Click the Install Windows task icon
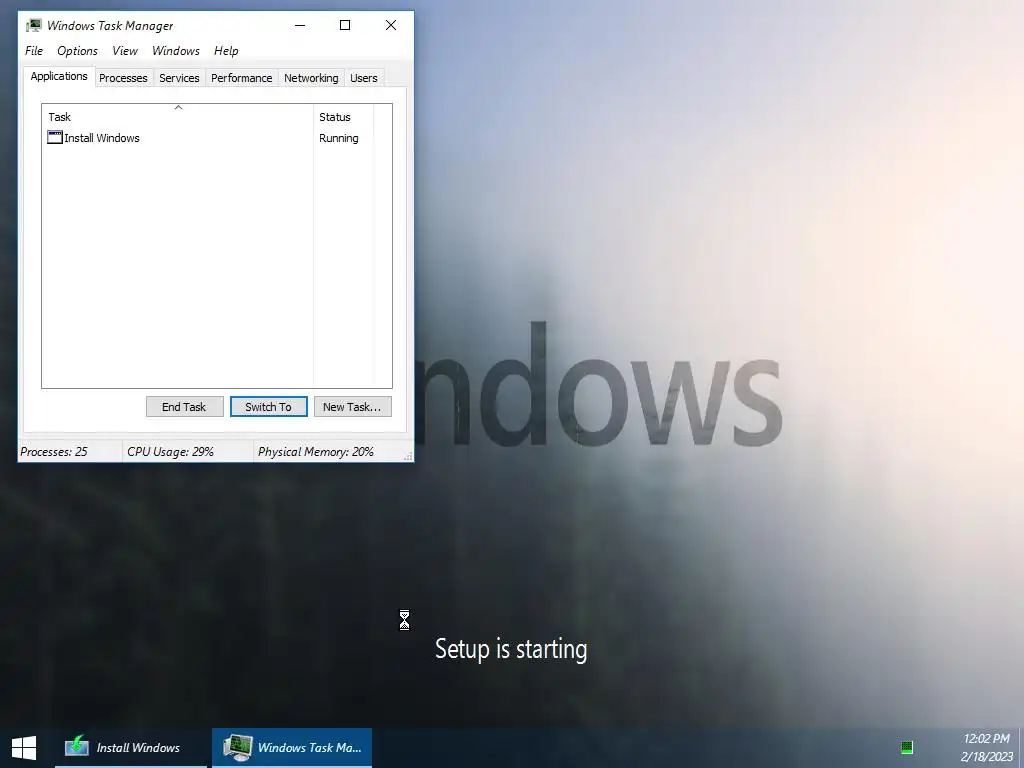Screen dimensions: 1024x768 click(x=55, y=137)
